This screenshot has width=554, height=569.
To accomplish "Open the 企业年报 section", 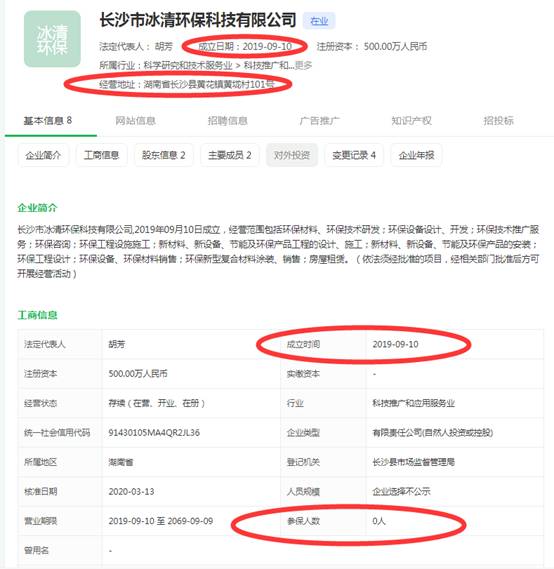I will click(x=416, y=155).
